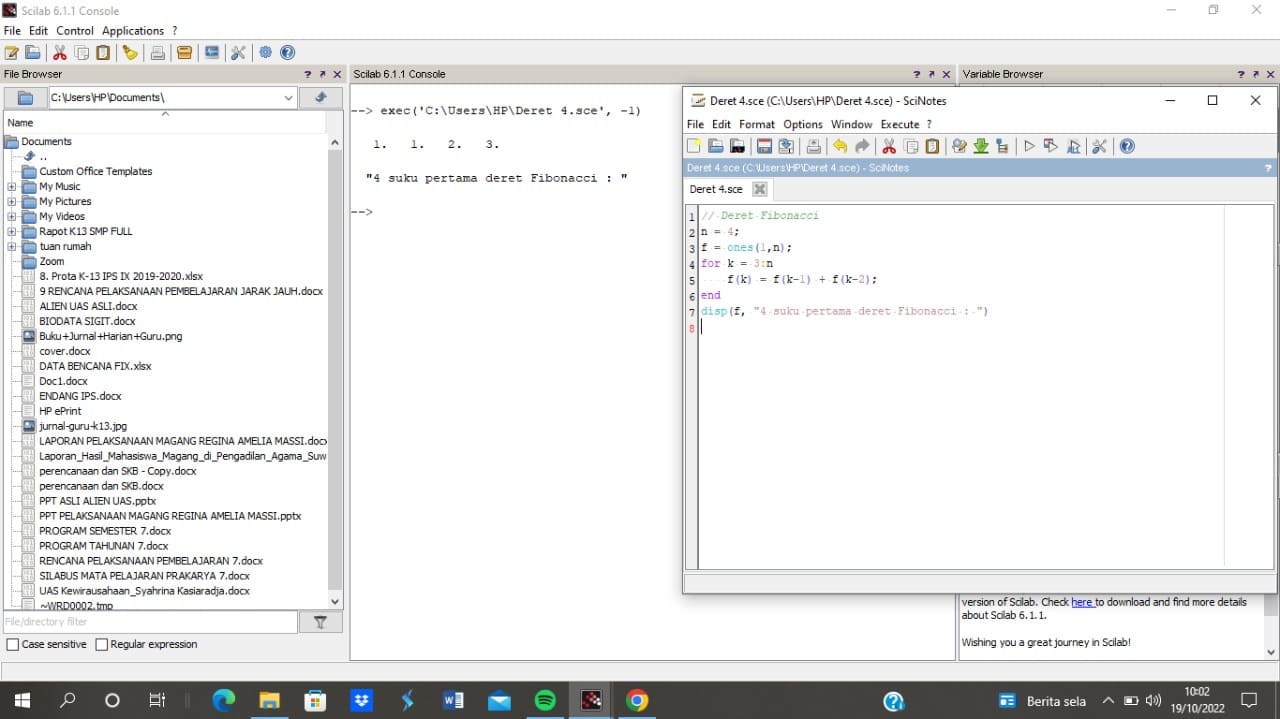The height and width of the screenshot is (719, 1280).
Task: Open SciNotes help question mark icon
Action: (x=1127, y=146)
